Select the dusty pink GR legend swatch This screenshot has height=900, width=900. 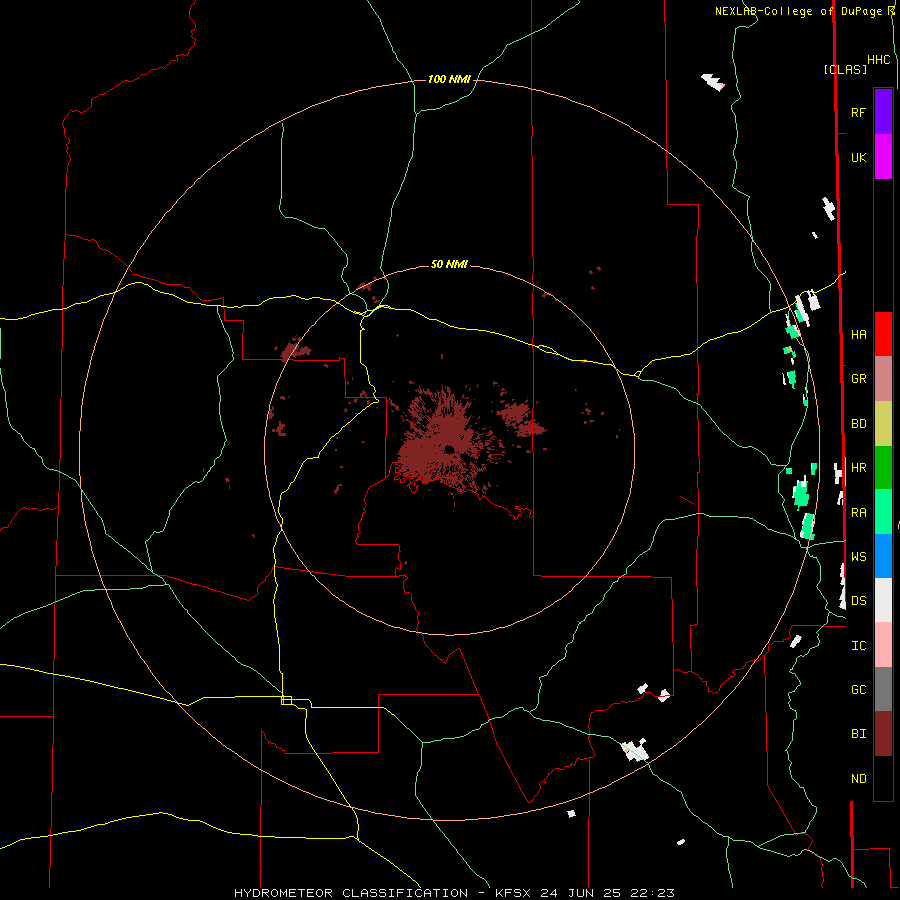[883, 379]
